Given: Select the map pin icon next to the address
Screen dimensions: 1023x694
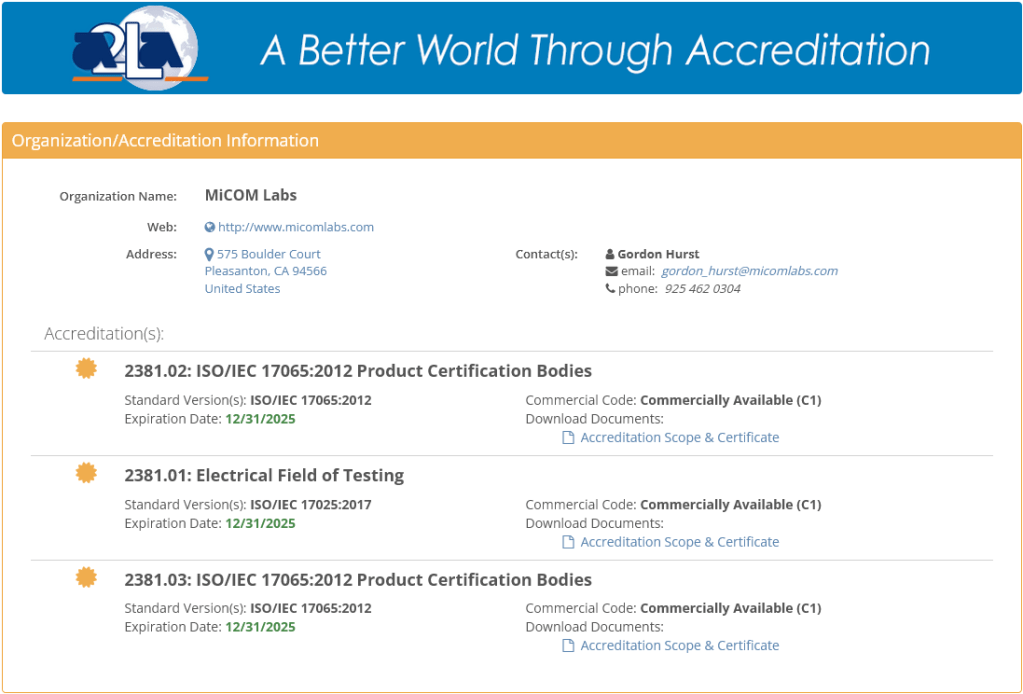Looking at the screenshot, I should (208, 253).
